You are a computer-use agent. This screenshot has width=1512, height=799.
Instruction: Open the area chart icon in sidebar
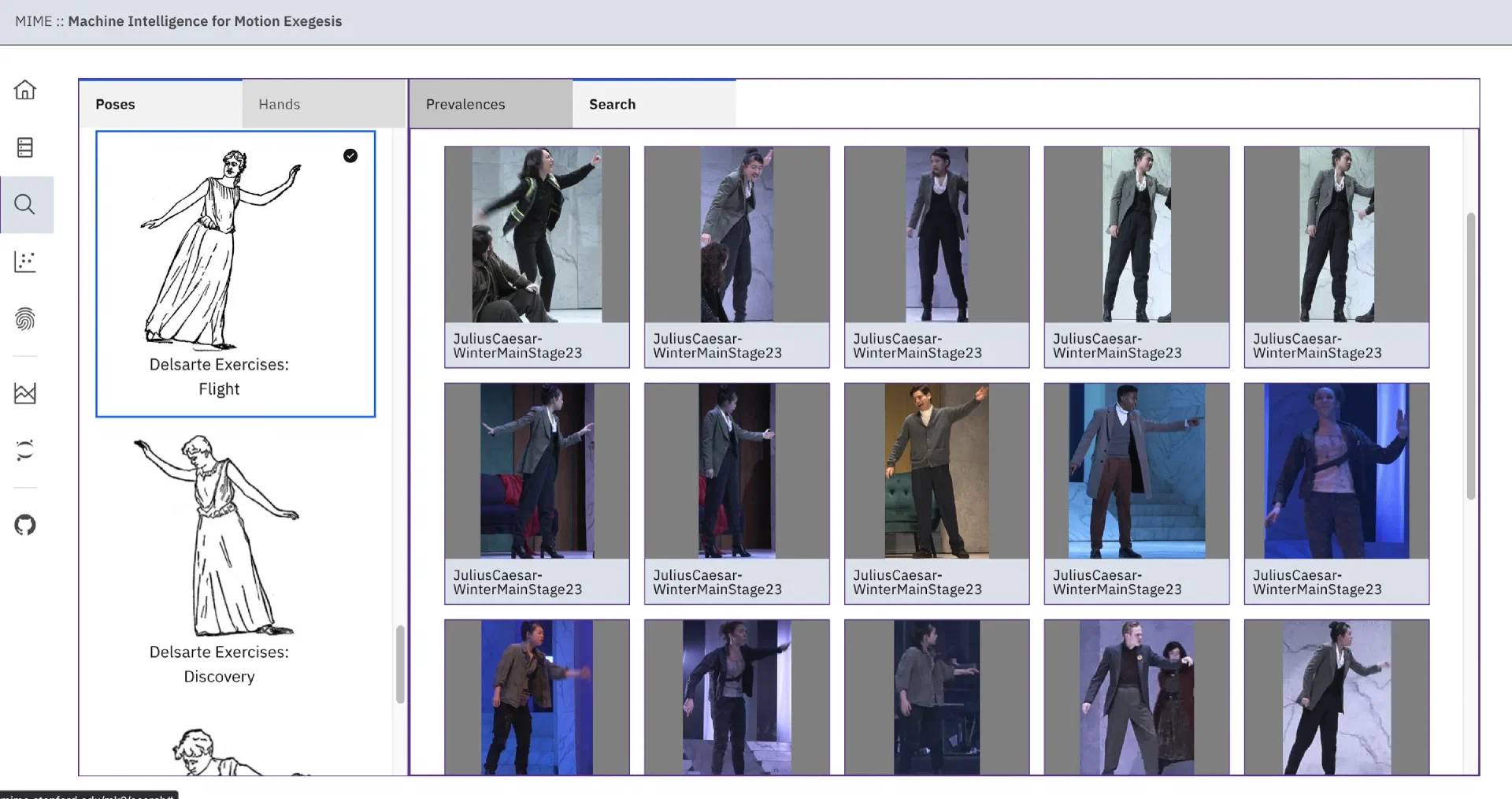click(x=25, y=393)
